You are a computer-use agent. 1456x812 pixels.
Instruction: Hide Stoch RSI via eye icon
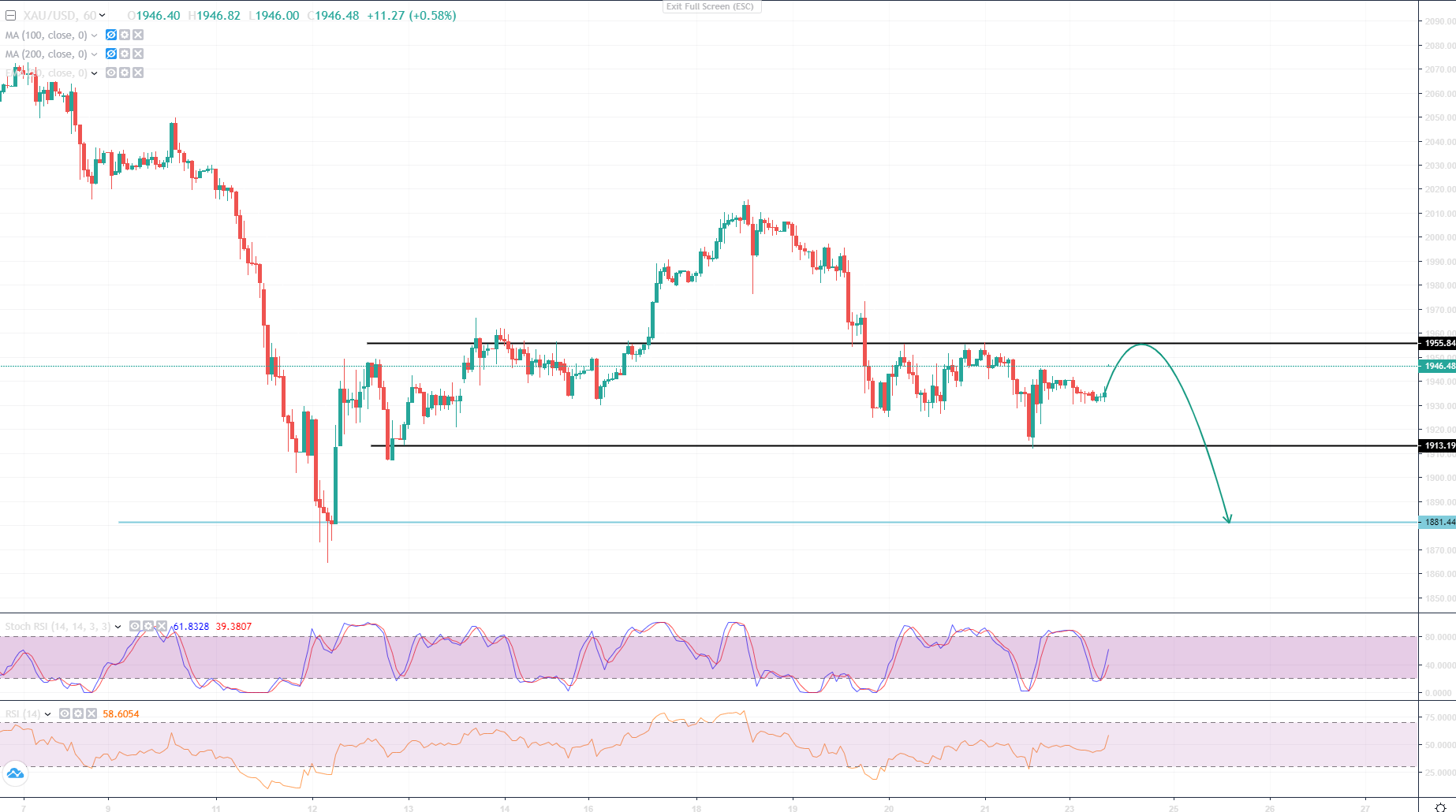point(135,626)
